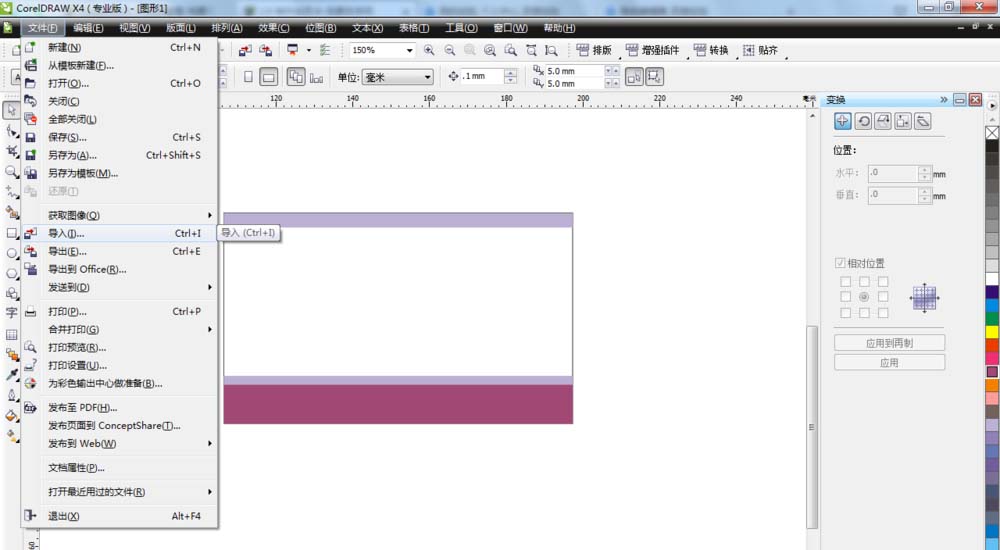Click the nudge offset .1 mm field

483,77
